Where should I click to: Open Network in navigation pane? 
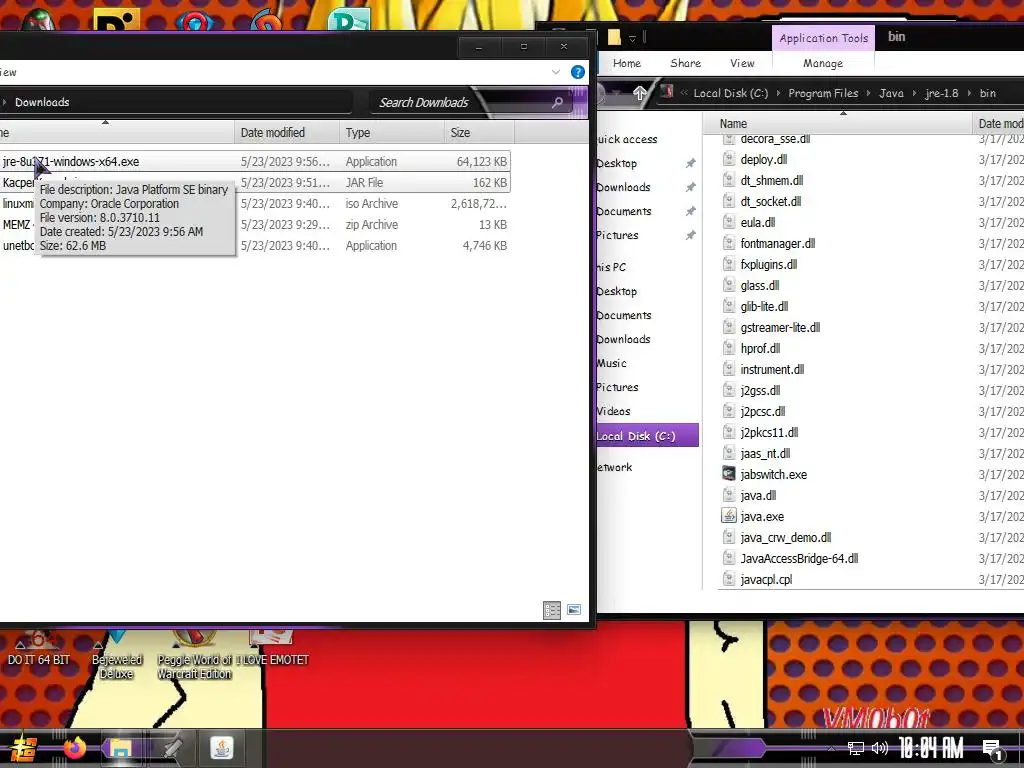pyautogui.click(x=614, y=468)
